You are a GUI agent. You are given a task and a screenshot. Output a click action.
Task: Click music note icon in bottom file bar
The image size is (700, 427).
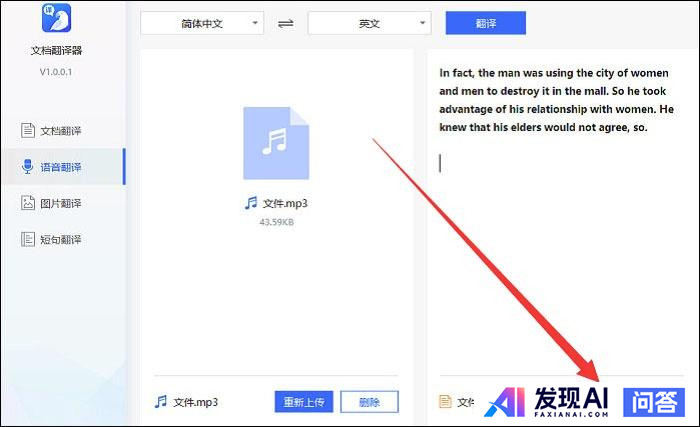point(160,402)
